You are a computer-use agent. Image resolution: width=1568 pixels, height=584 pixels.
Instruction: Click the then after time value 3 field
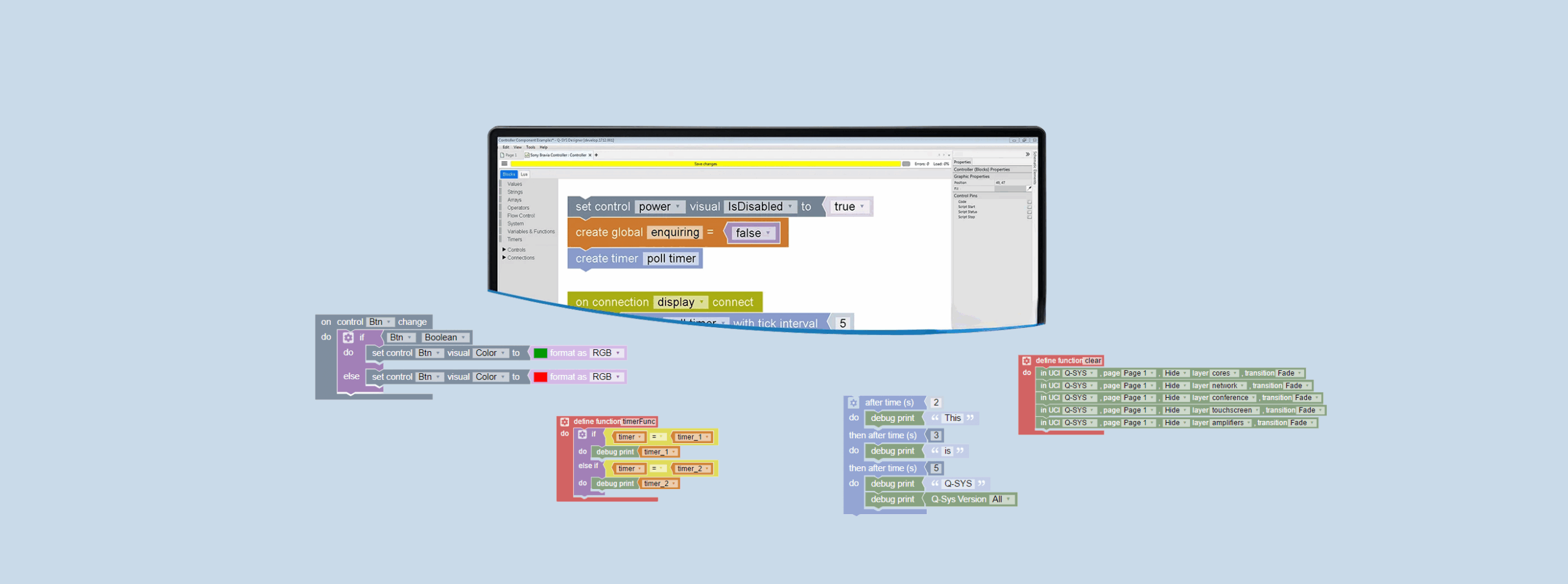click(936, 436)
